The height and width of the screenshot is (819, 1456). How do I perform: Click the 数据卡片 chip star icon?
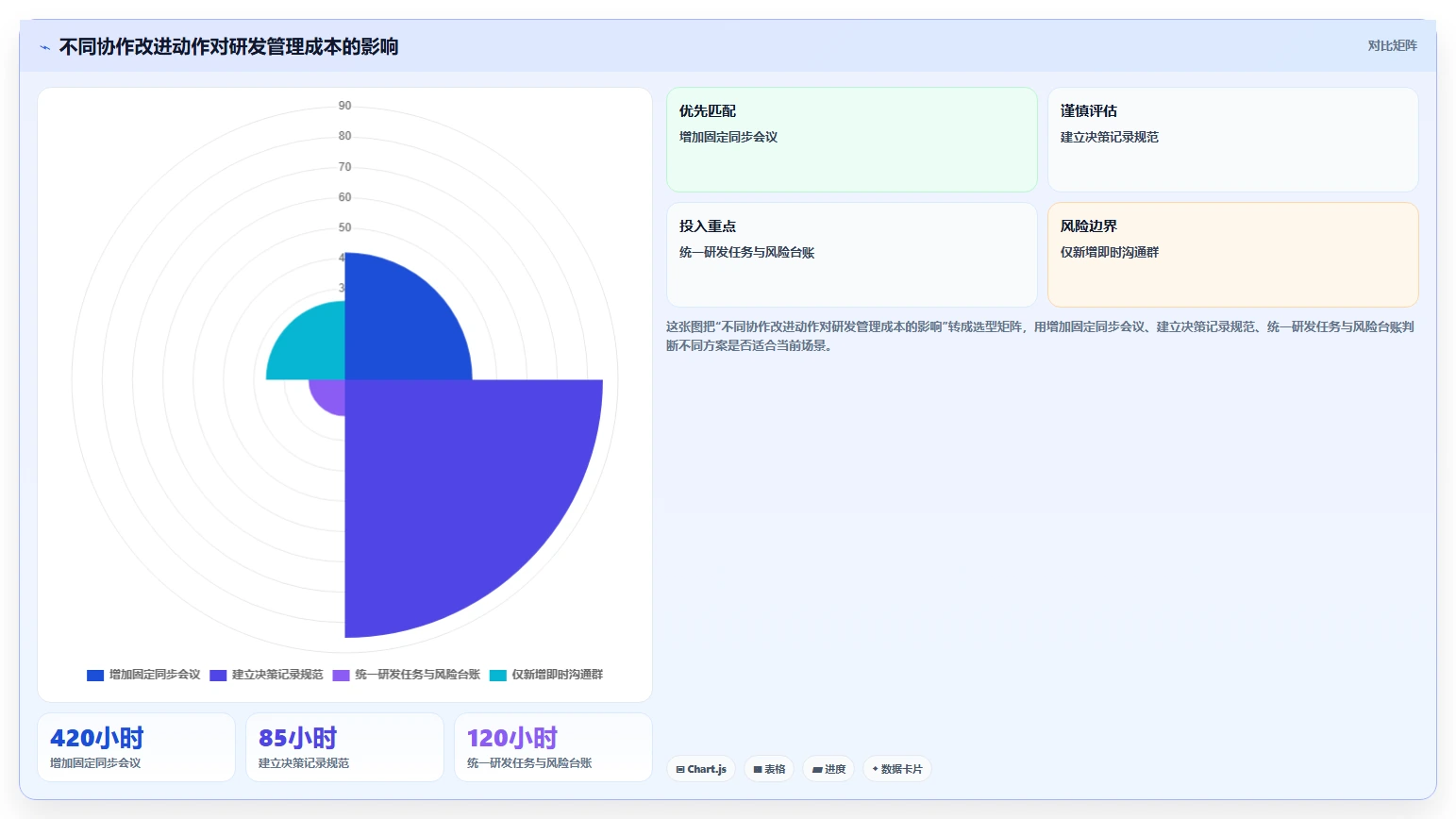coord(876,769)
